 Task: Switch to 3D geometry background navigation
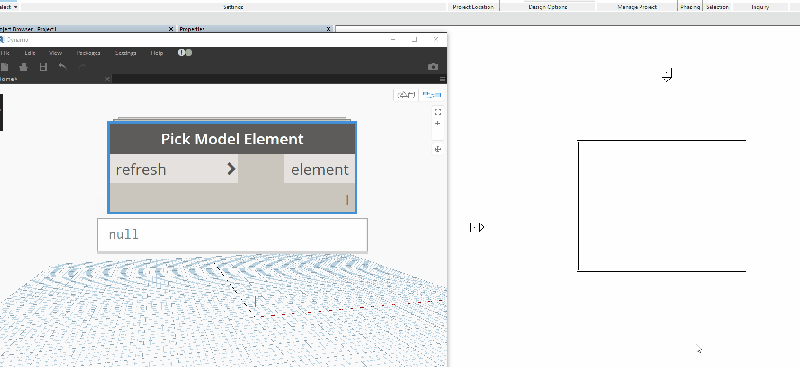point(406,94)
